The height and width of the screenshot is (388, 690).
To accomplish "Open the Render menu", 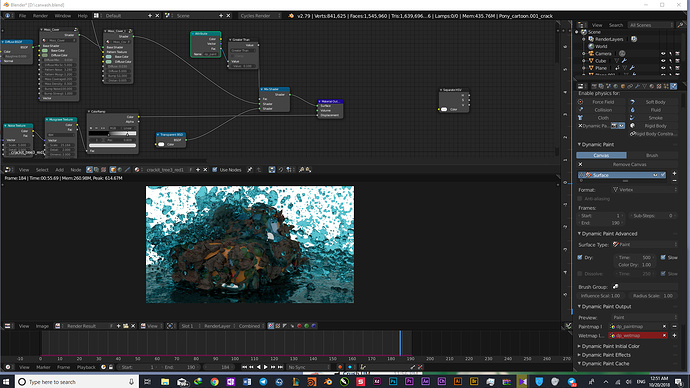I will tap(40, 16).
